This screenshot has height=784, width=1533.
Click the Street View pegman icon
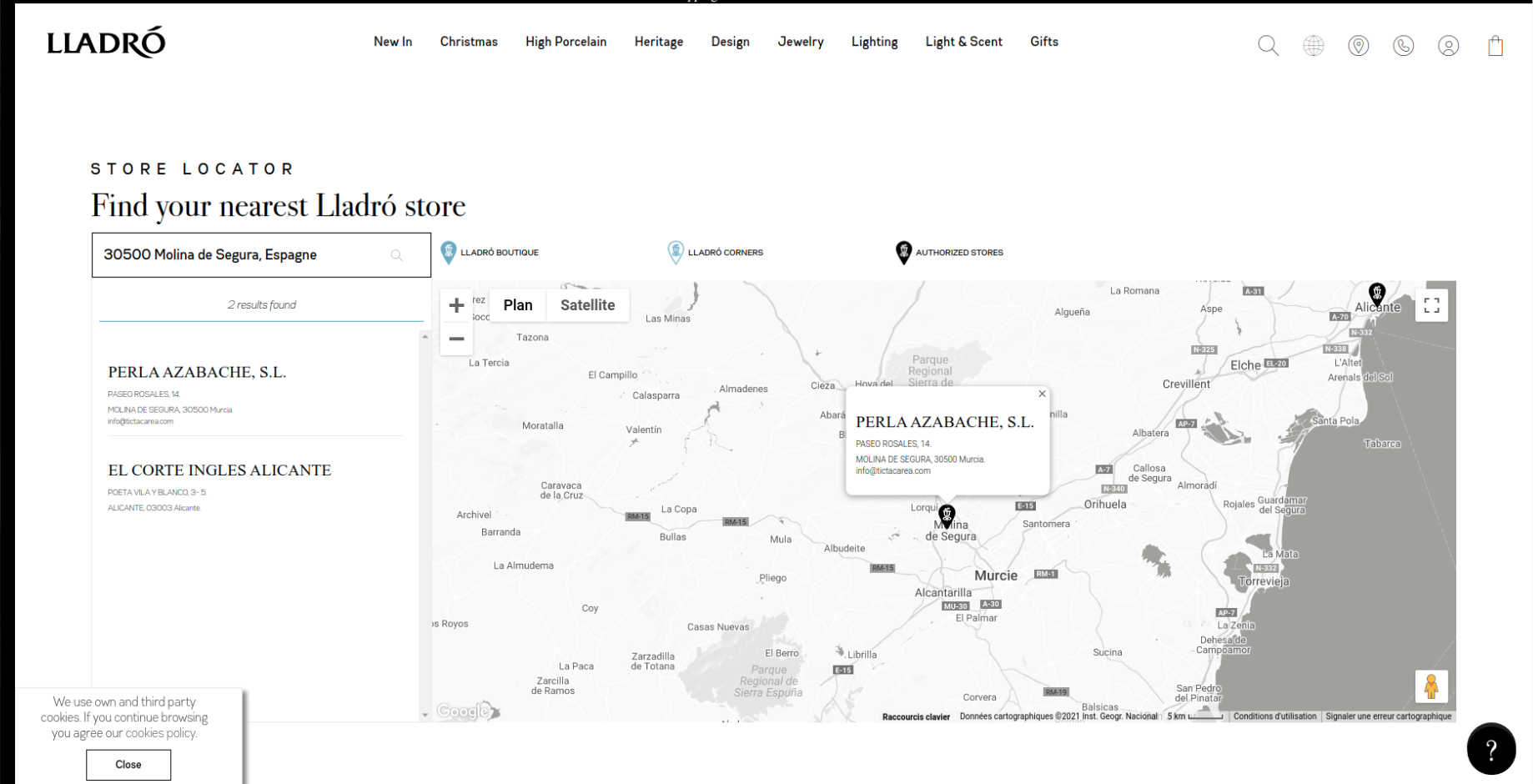click(x=1431, y=686)
